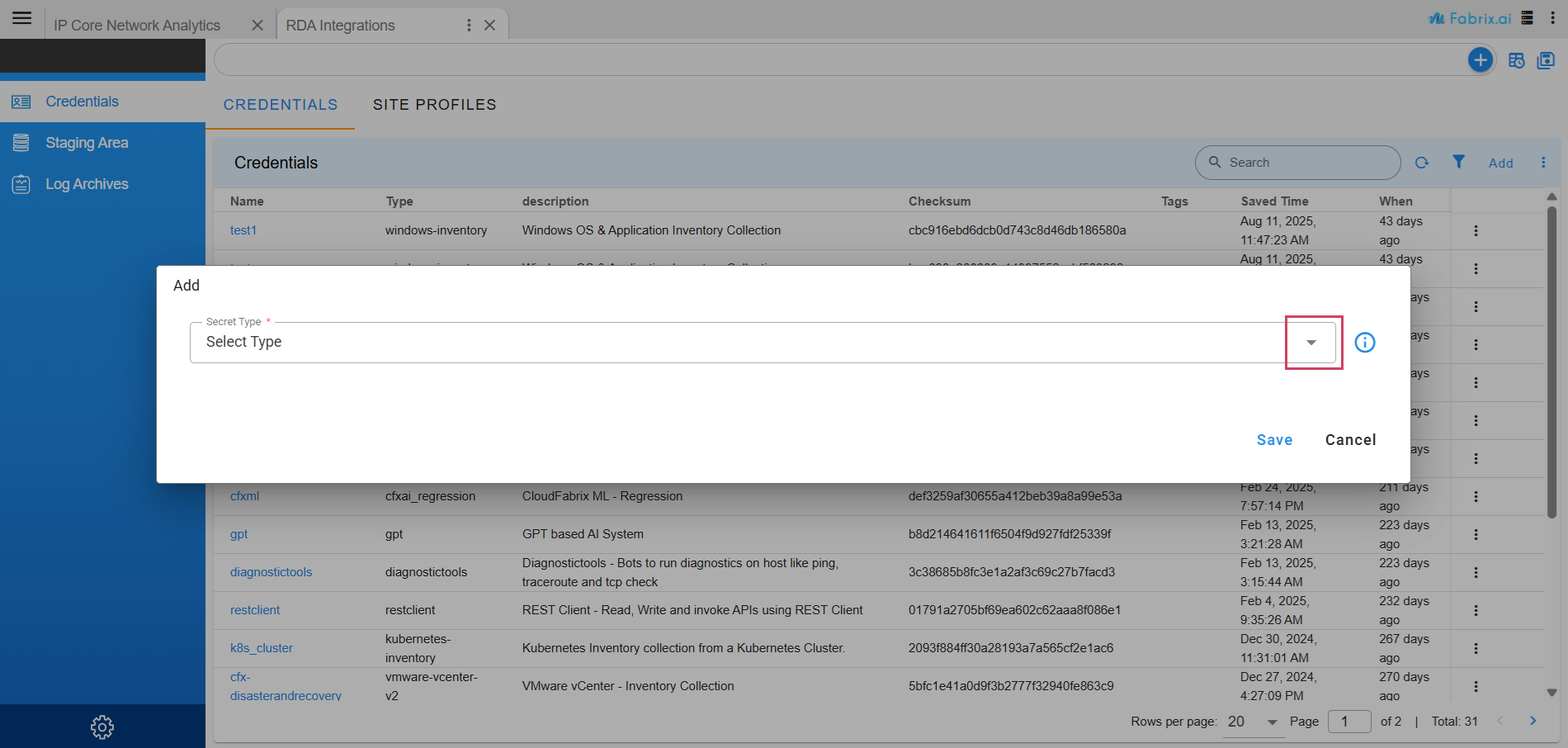Click the Page number input field
The height and width of the screenshot is (748, 1568).
(x=1349, y=722)
